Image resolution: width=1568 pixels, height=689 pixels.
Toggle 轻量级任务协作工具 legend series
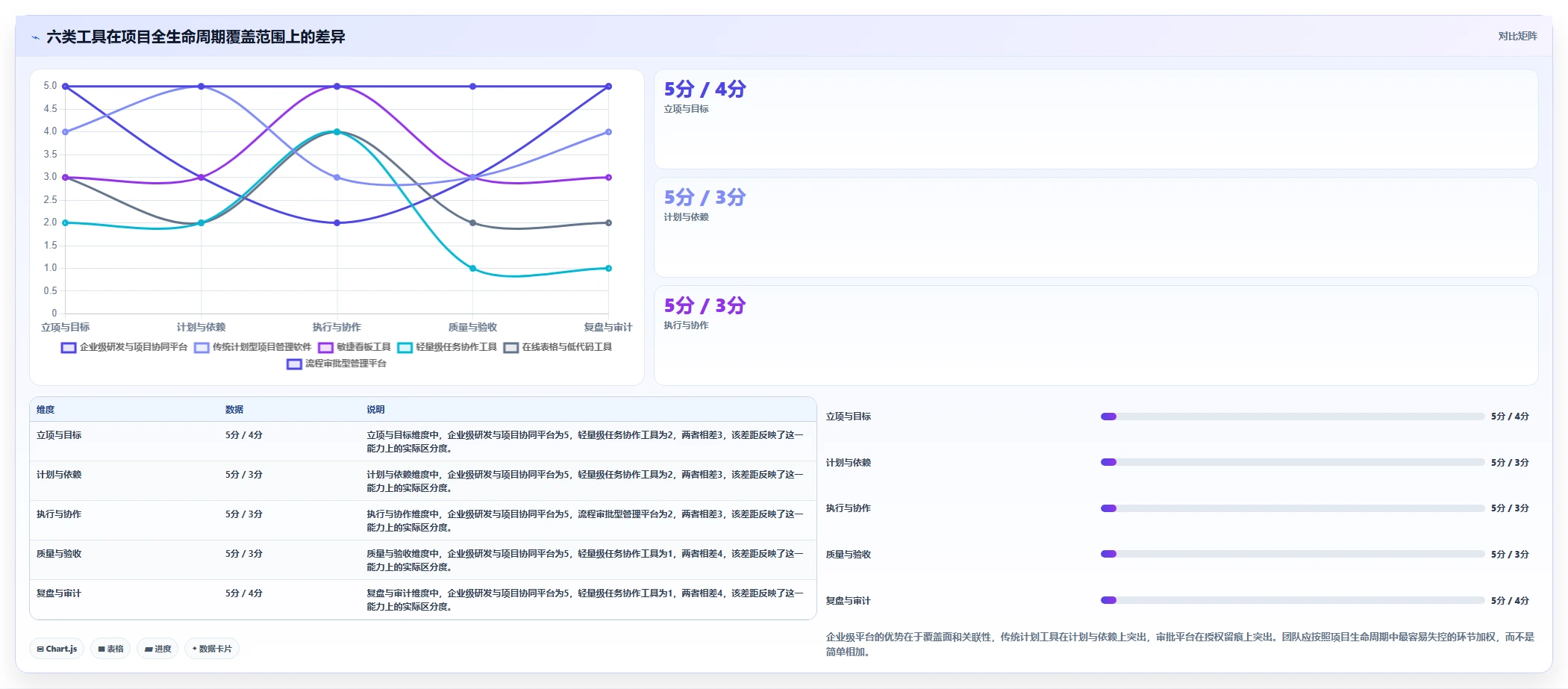(447, 347)
